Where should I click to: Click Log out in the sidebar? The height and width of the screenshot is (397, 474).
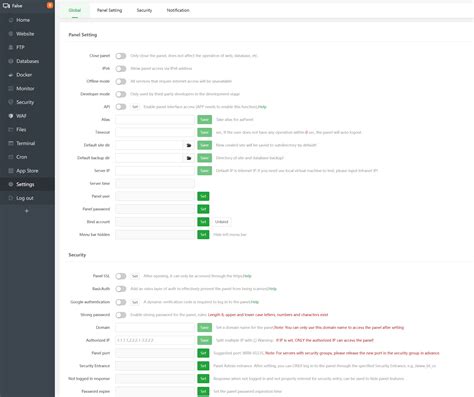coord(27,198)
